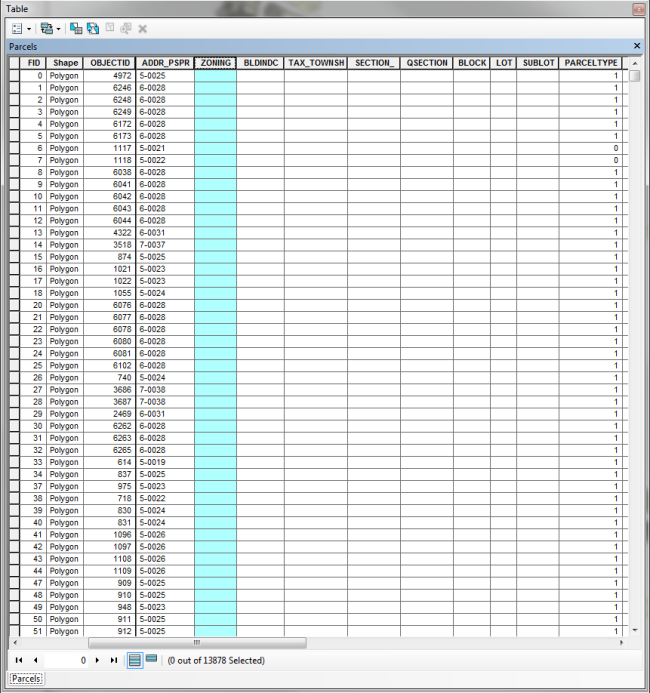Open the Related Tables dropdown arrow

[x=60, y=29]
